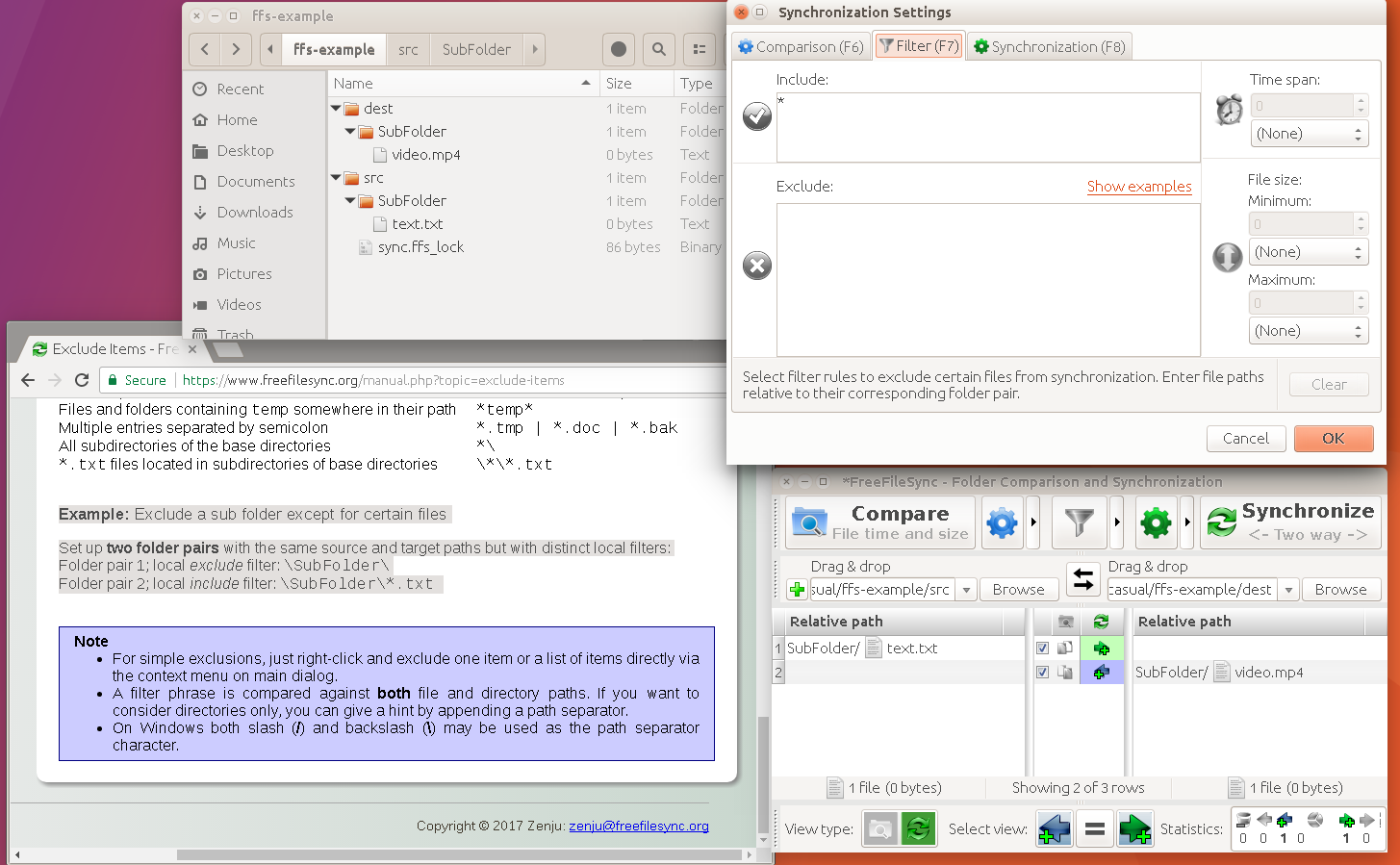Click Cancel in Synchronization Settings
The height and width of the screenshot is (865, 1400).
coord(1245,438)
